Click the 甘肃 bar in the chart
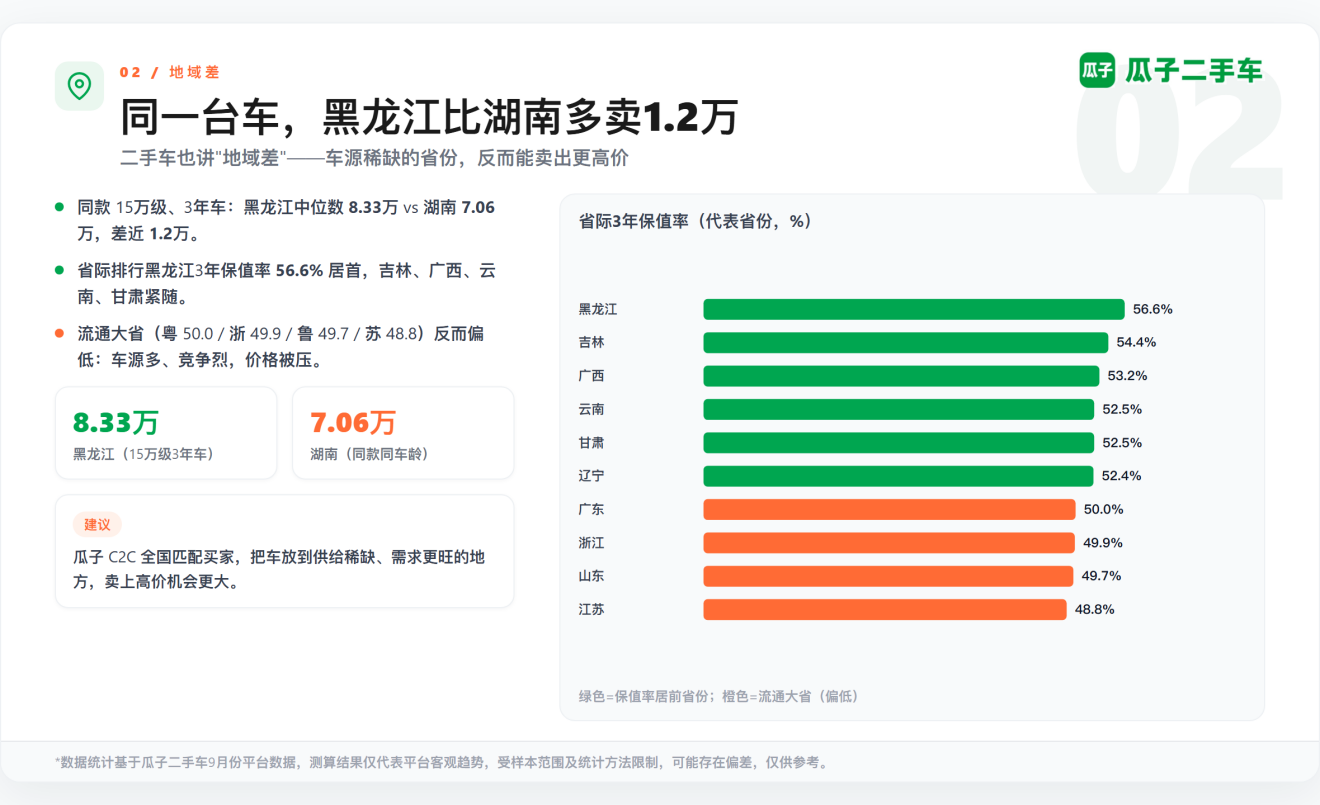The height and width of the screenshot is (805, 1320). click(899, 442)
